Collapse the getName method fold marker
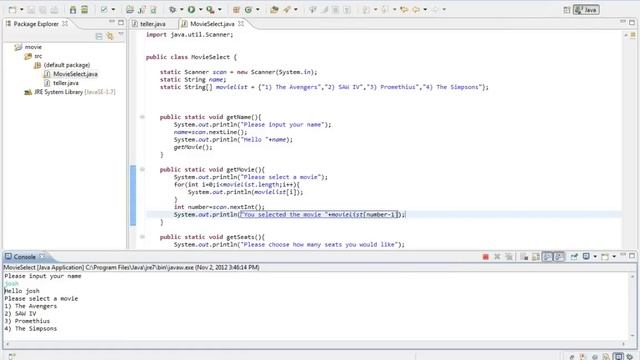Screen dimensions: 640x360 [x=142, y=117]
